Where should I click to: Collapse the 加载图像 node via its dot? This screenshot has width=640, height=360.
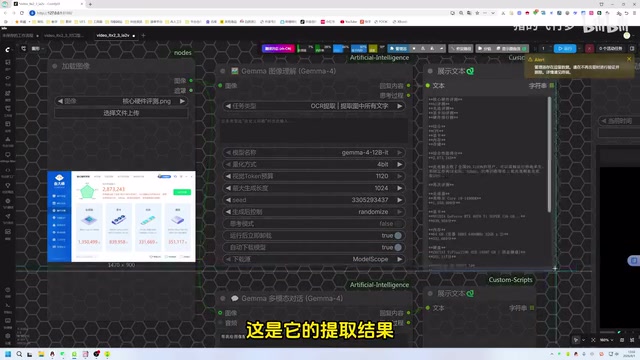(55, 66)
